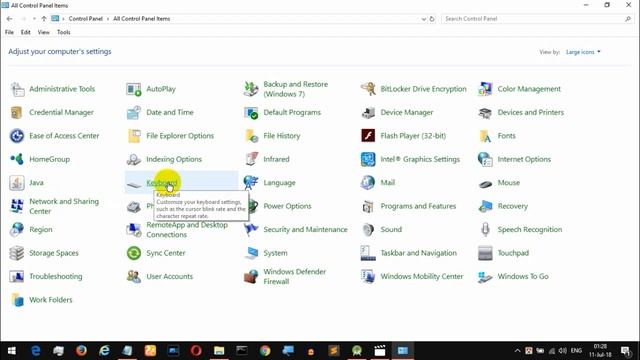The image size is (640, 360).
Task: Show hidden system tray icons chevron
Action: click(x=517, y=351)
